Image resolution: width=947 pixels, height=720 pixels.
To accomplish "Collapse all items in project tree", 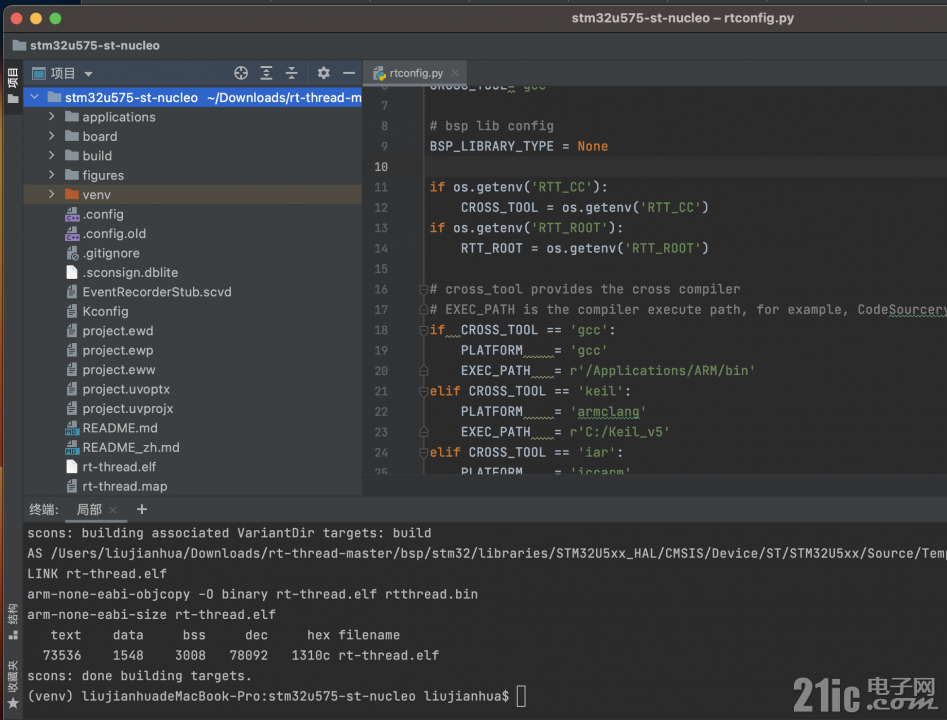I will click(292, 73).
